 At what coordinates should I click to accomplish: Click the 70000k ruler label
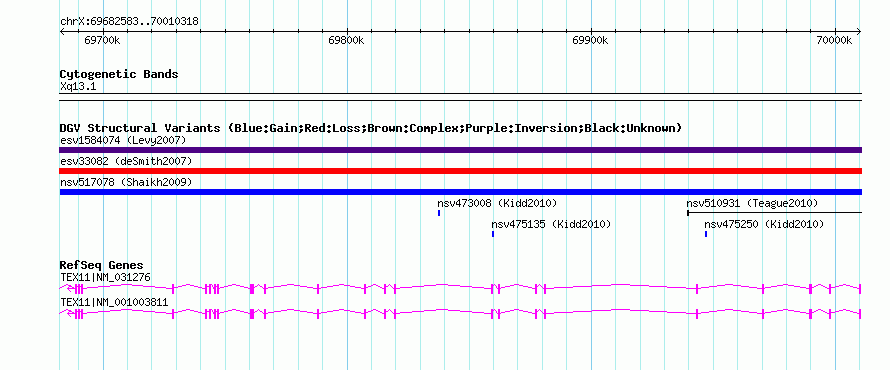[x=834, y=40]
